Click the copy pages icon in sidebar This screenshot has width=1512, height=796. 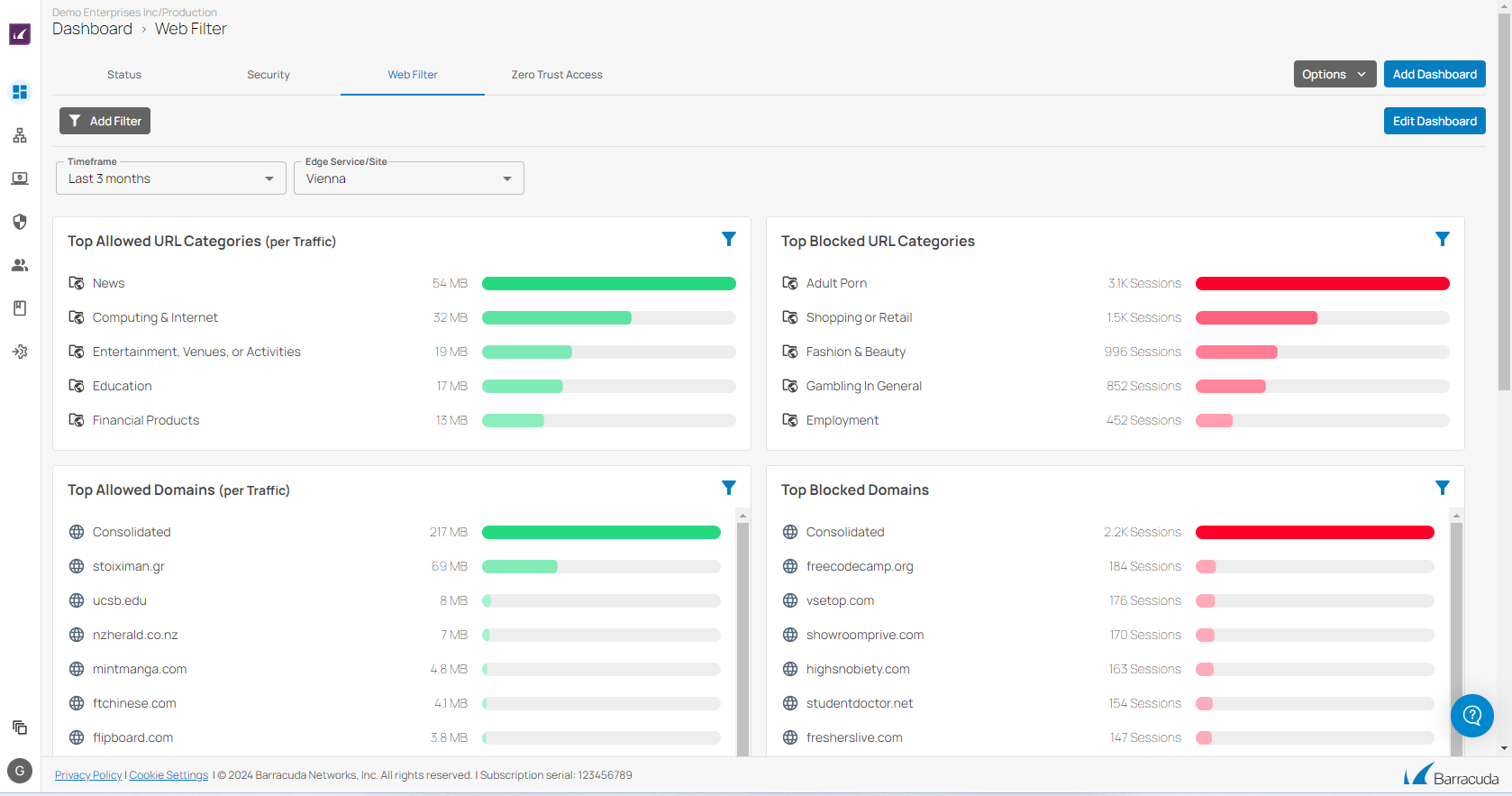20,727
